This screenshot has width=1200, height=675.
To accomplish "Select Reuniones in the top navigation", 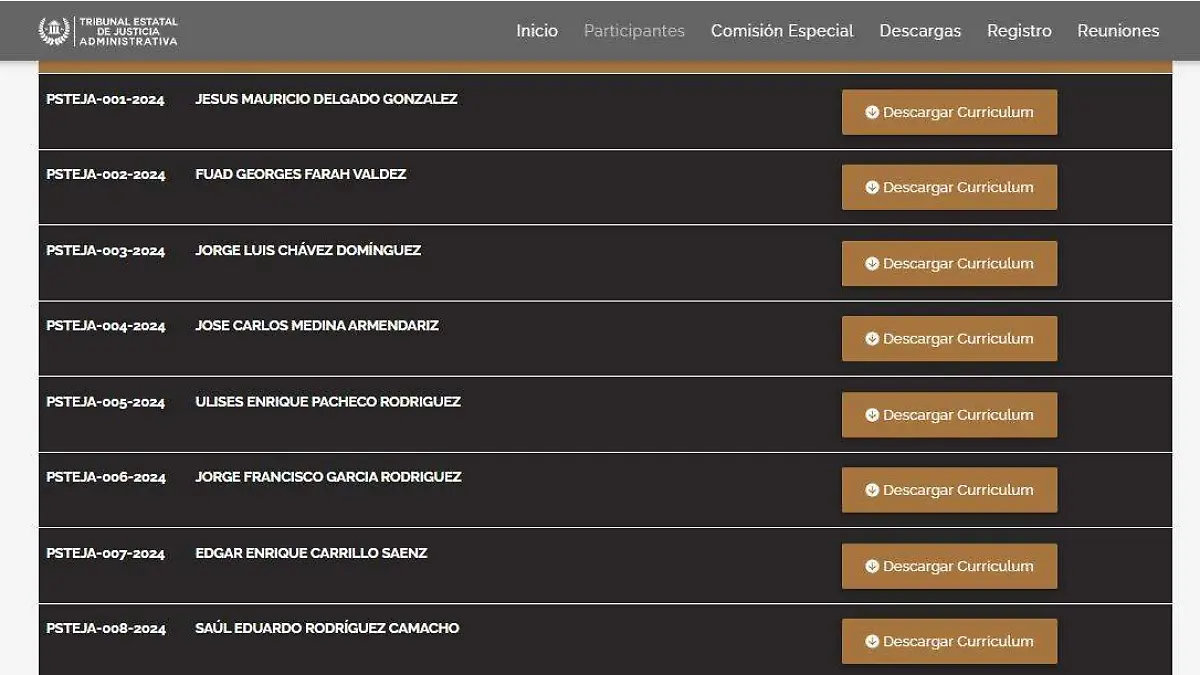I will click(1118, 31).
